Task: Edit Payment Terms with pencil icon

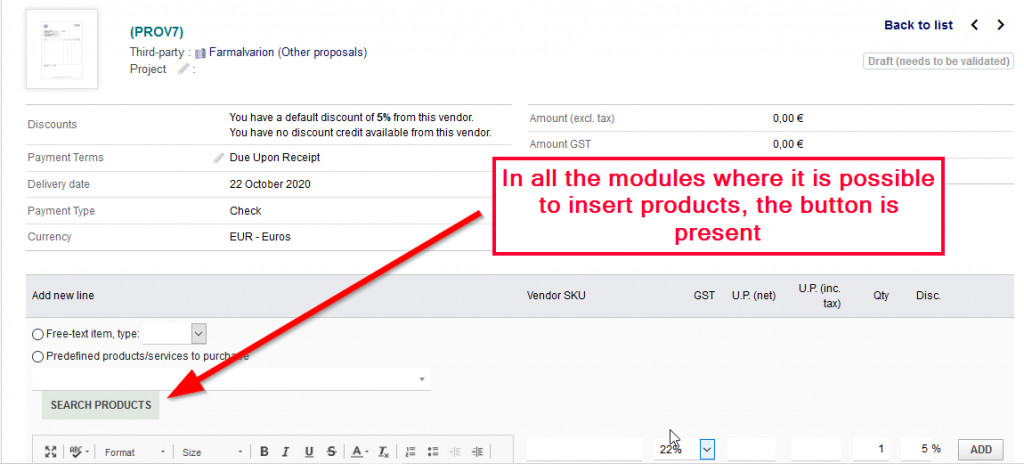Action: pyautogui.click(x=219, y=158)
